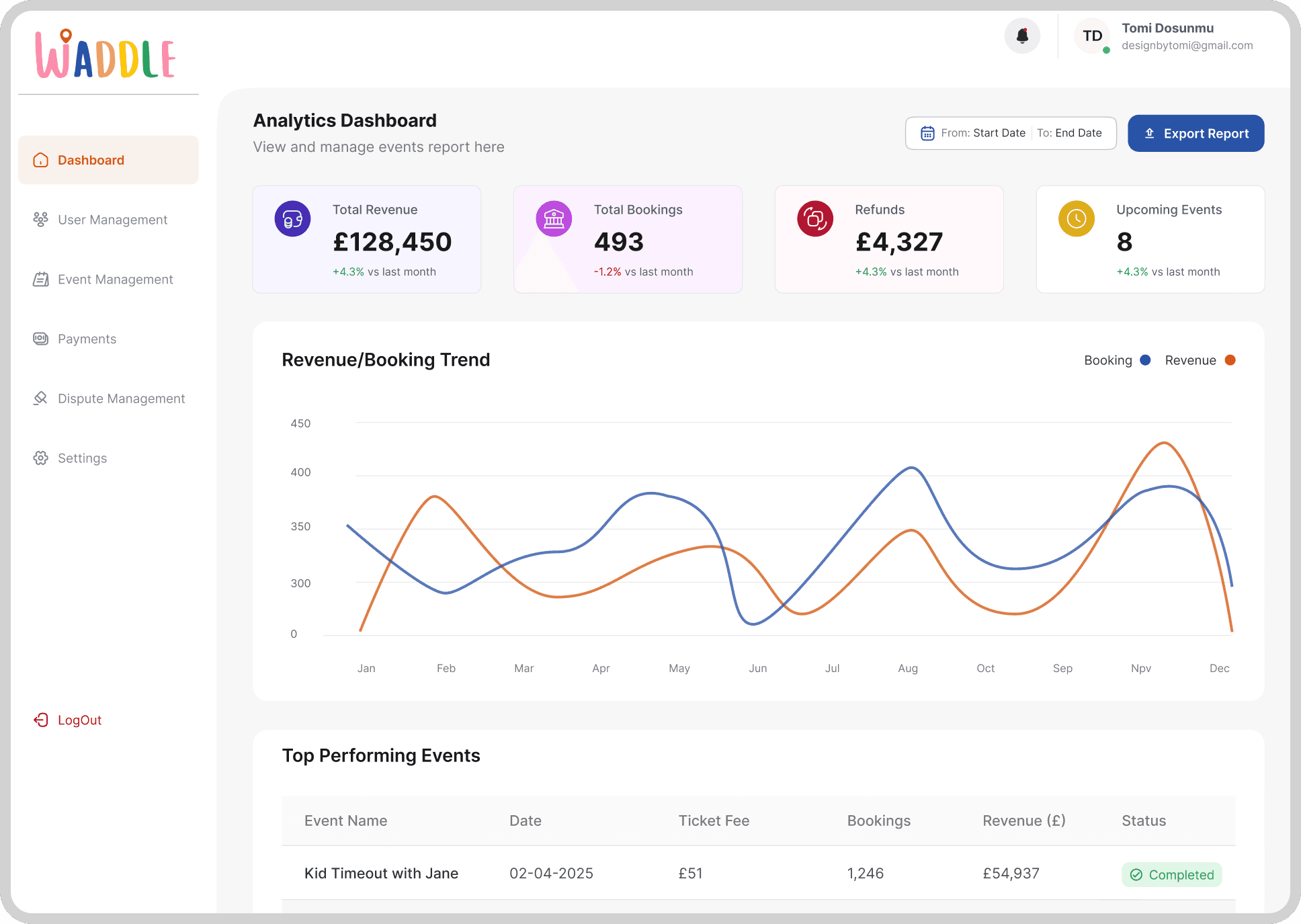Screen dimensions: 1301x924
Task: Open the notification bell icon
Action: tap(1022, 36)
